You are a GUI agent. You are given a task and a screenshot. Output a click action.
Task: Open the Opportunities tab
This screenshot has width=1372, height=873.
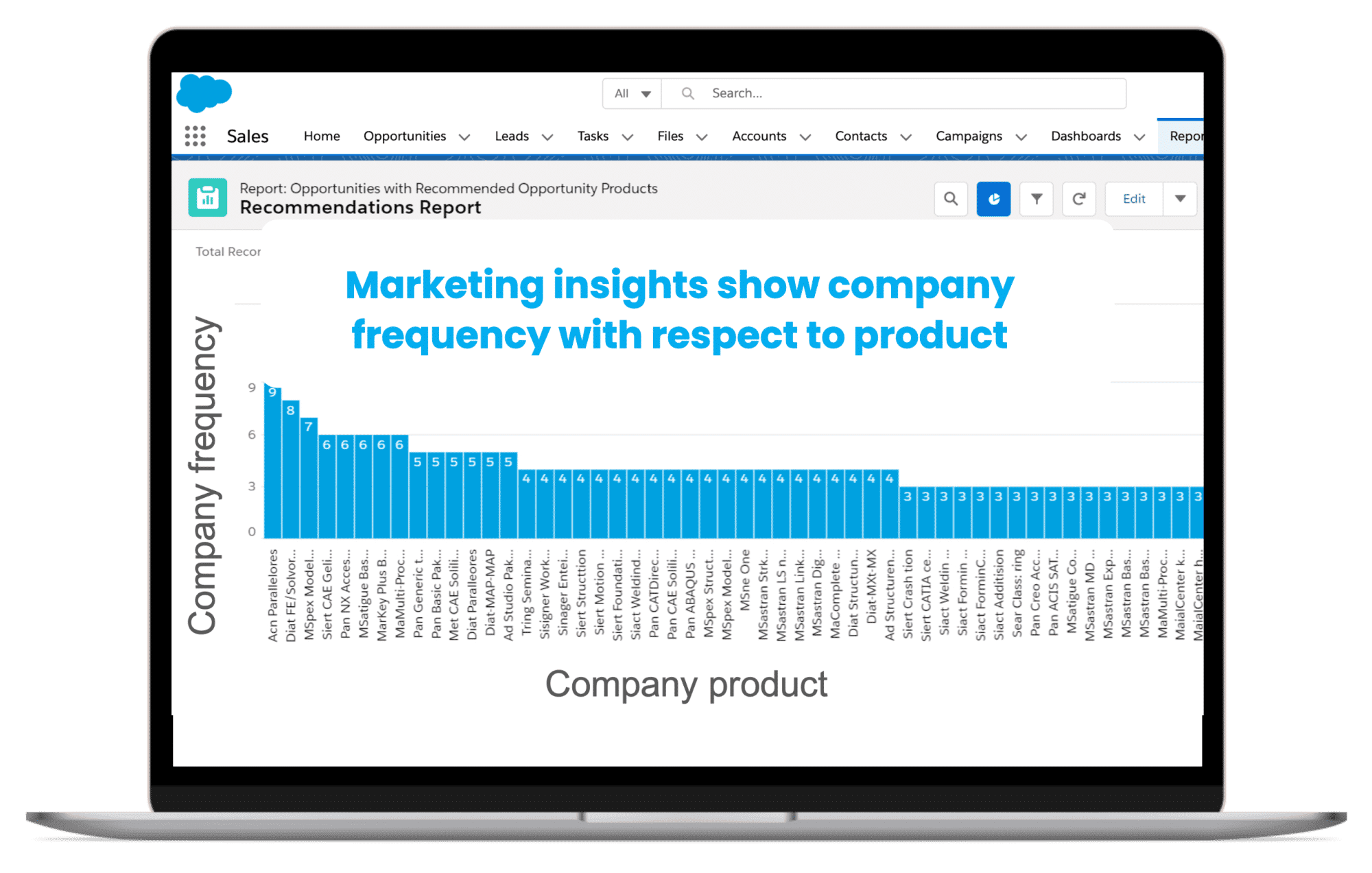pos(405,136)
